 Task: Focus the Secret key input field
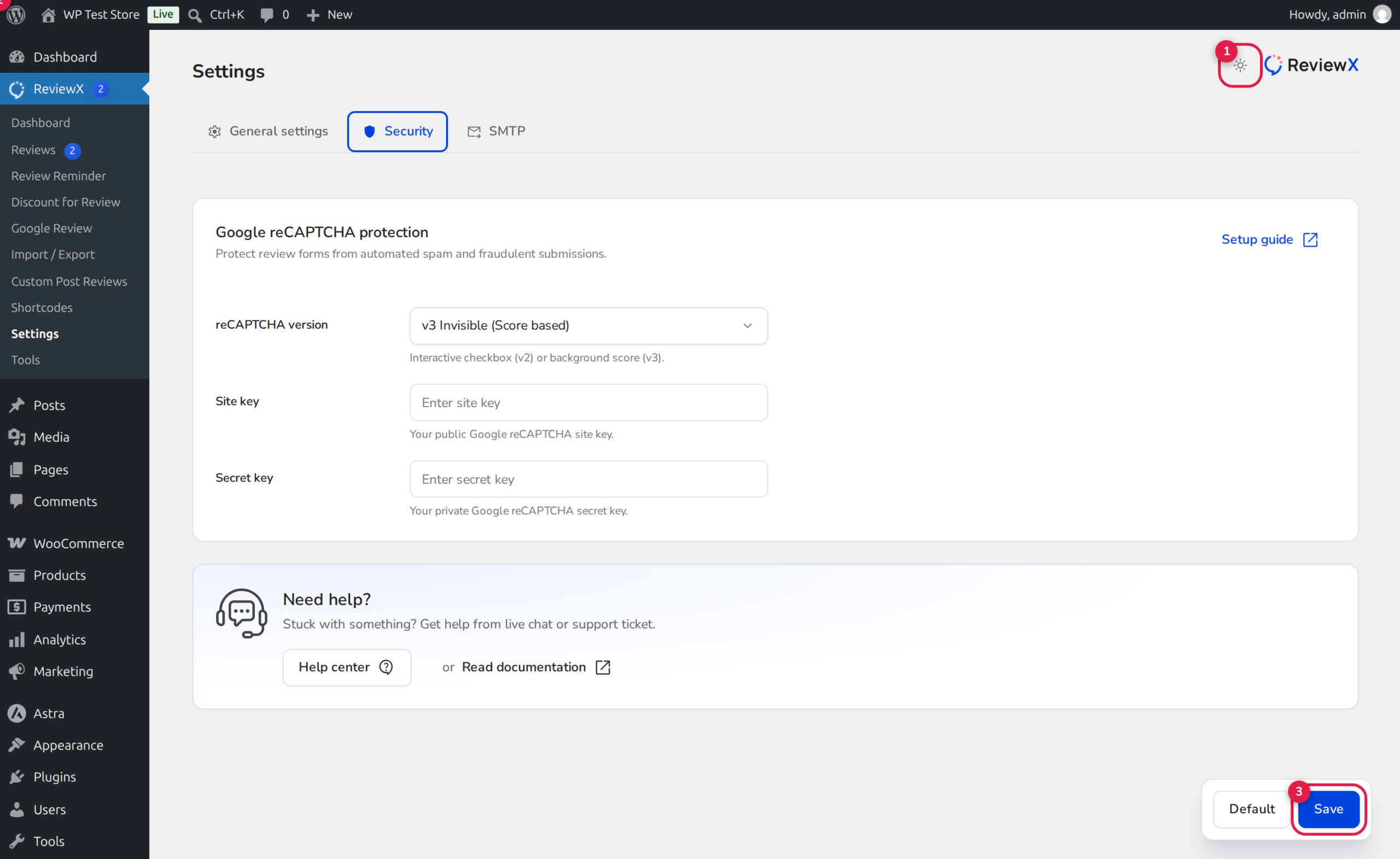click(588, 479)
